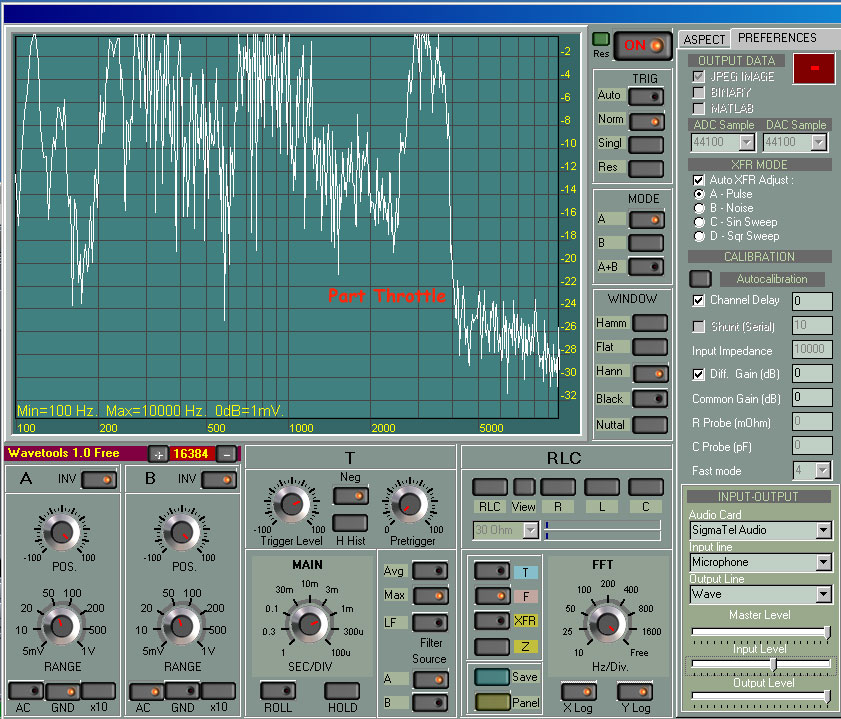Click the Panel button icon
Viewport: 841px width, 719px height.
[492, 702]
